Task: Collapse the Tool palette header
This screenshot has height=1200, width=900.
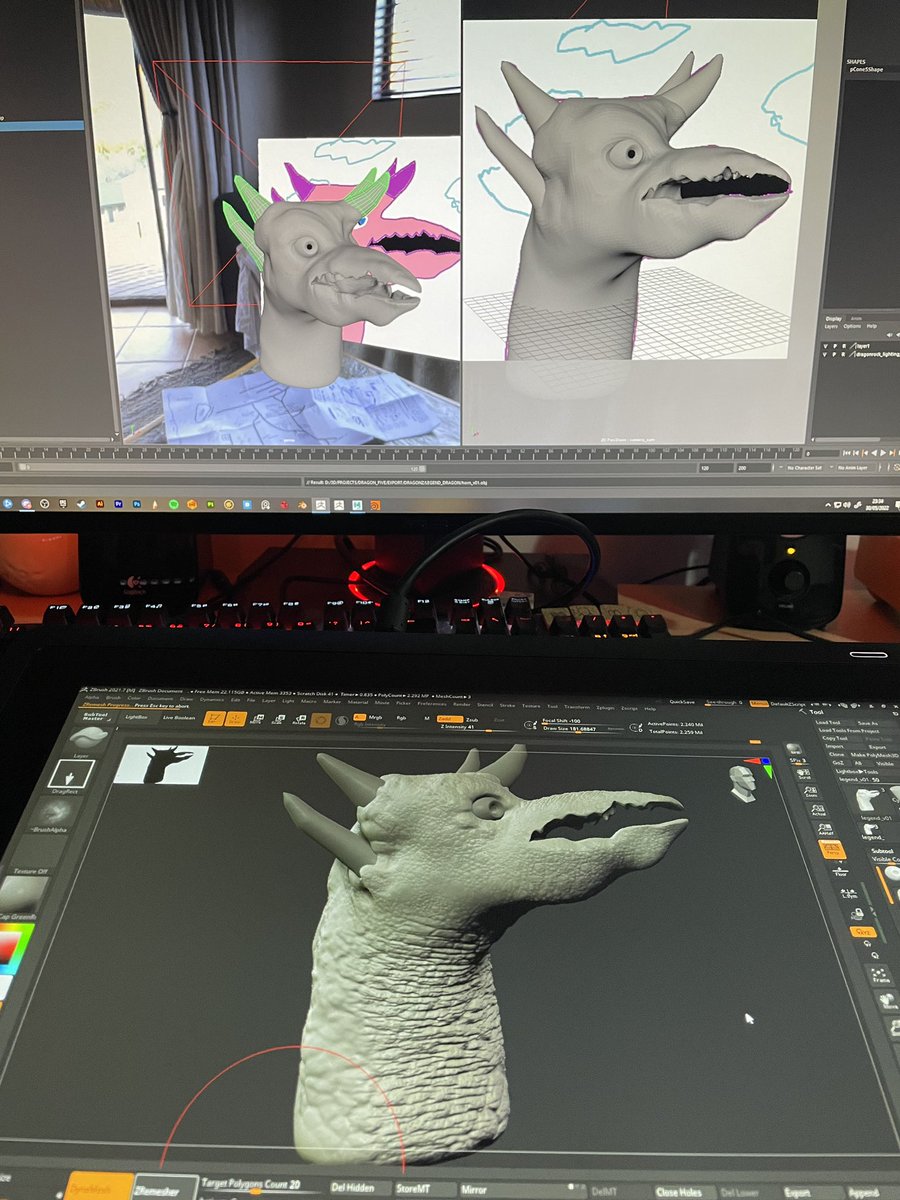Action: [x=817, y=712]
